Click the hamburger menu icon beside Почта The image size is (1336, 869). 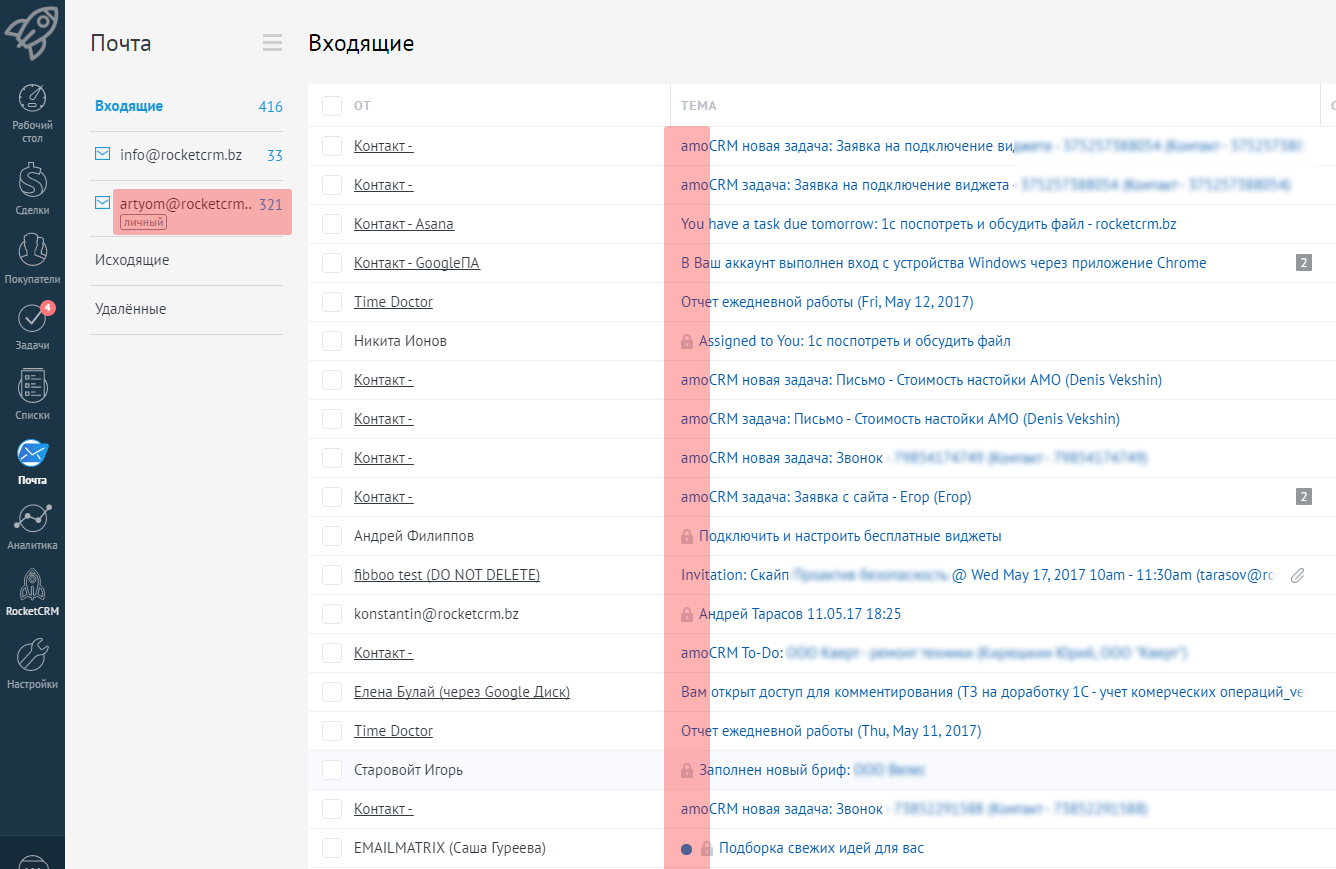tap(272, 42)
